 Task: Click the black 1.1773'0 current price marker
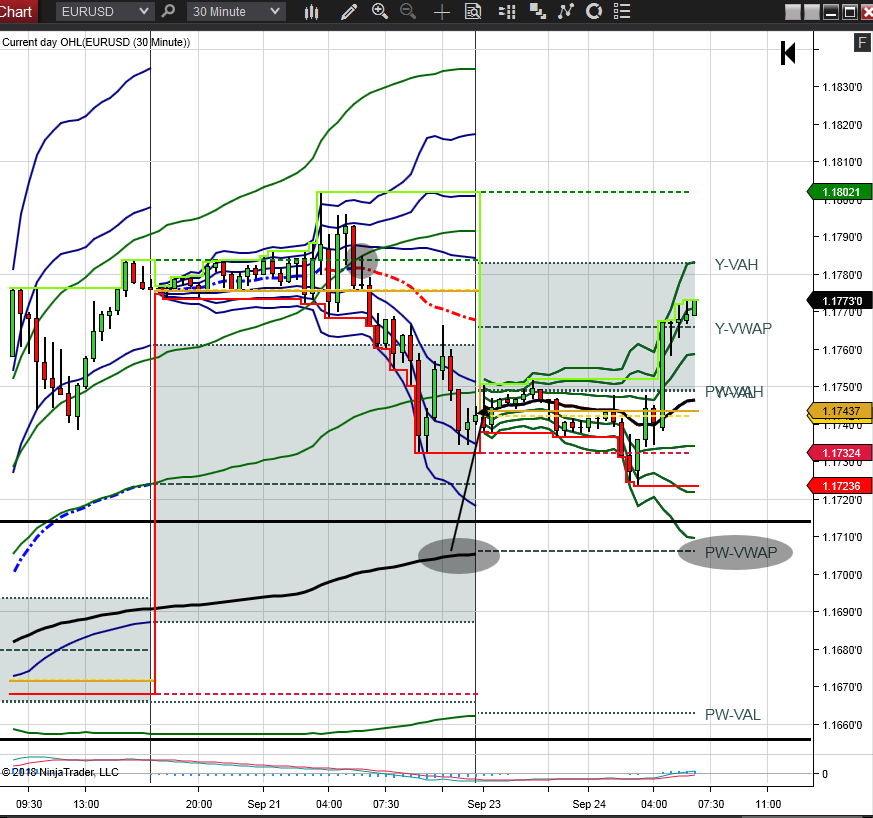coord(840,301)
